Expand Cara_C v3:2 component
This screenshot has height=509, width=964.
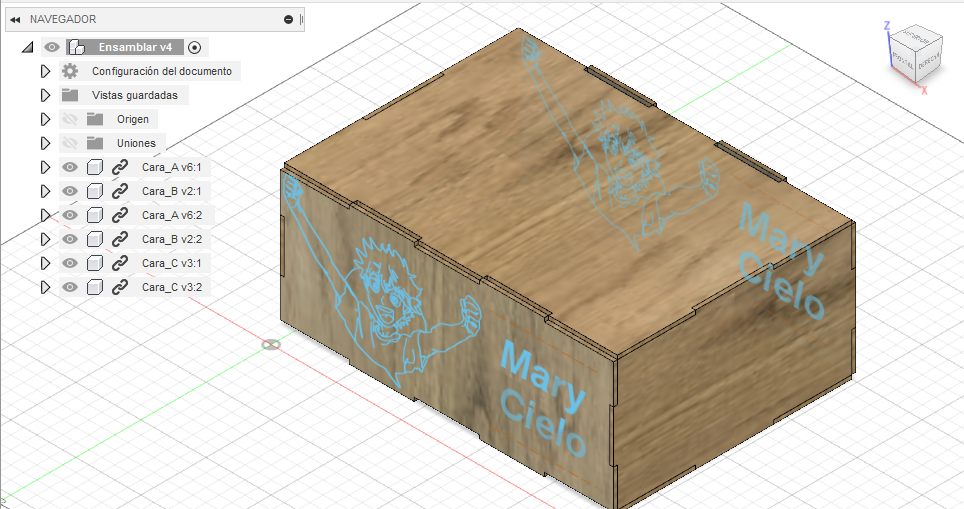point(45,287)
